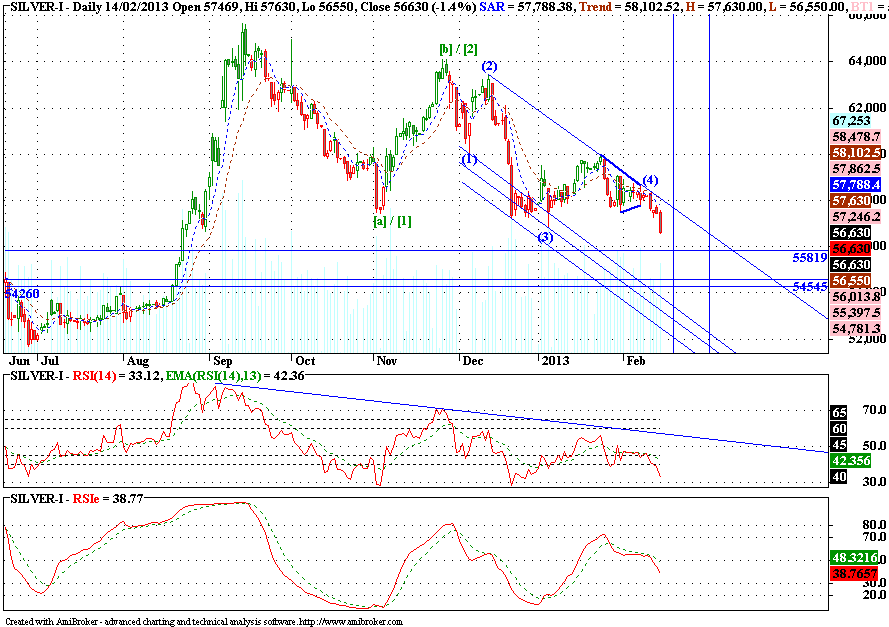Select the Sep month axis label
This screenshot has height=627, width=889.
point(223,361)
